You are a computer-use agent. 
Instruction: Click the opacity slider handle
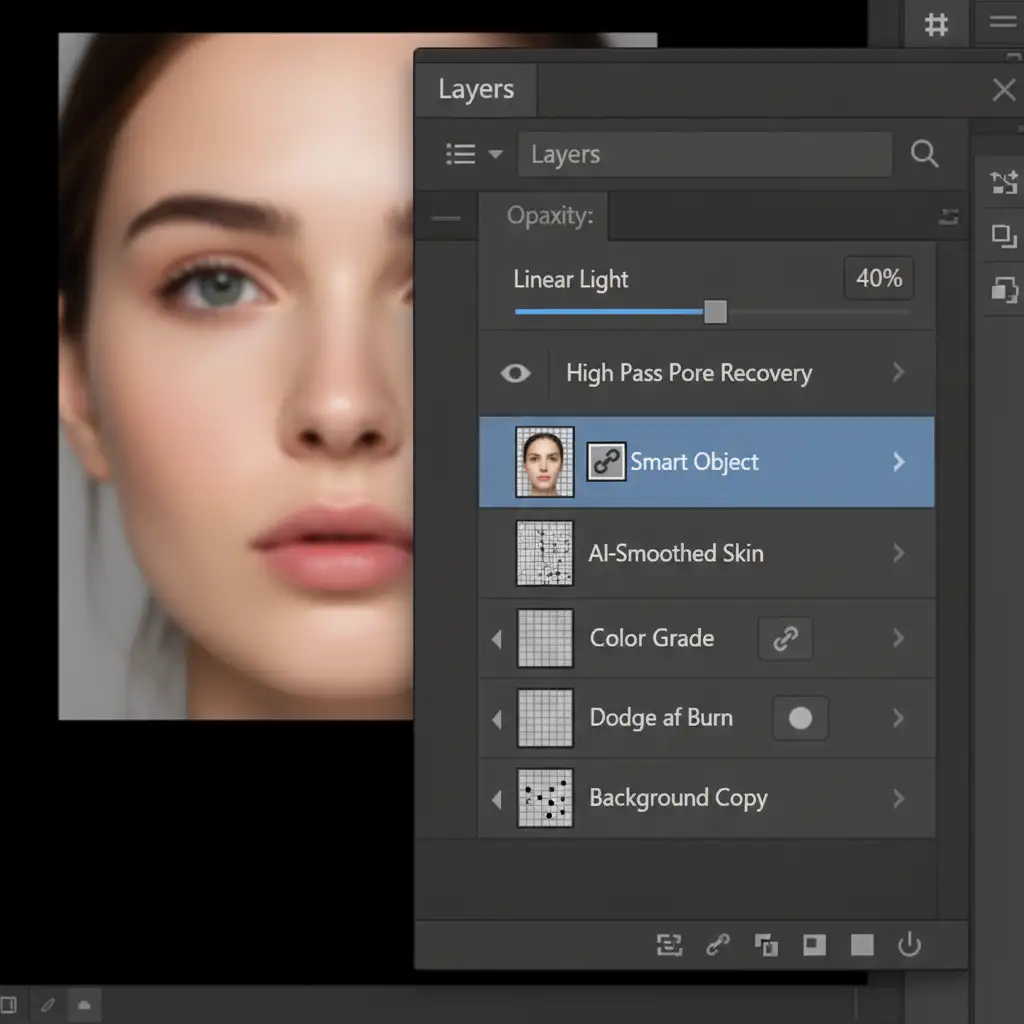pyautogui.click(x=715, y=313)
